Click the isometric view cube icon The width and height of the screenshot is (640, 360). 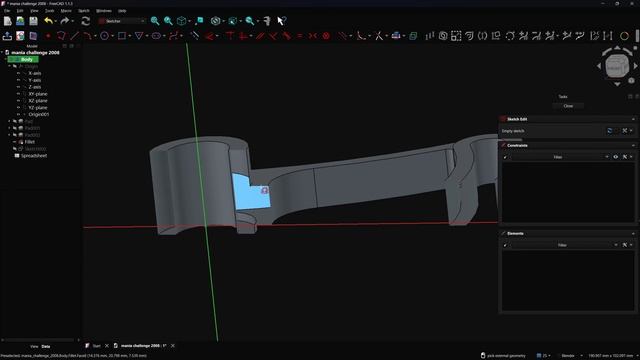tap(182, 21)
